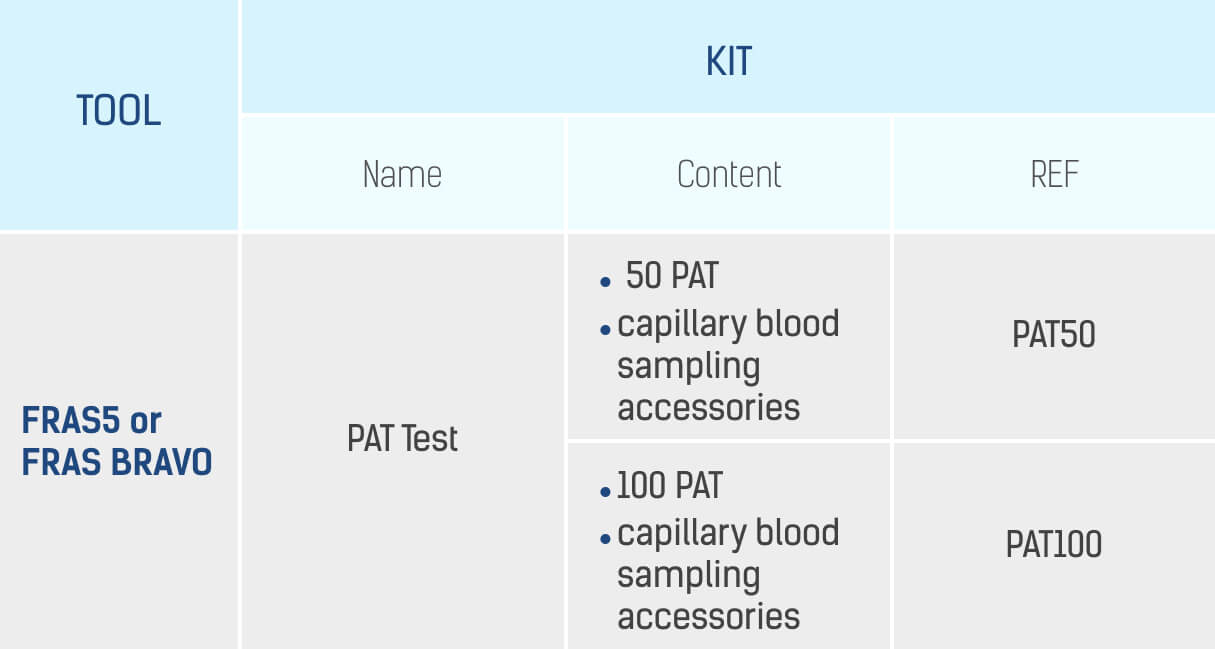Image resolution: width=1215 pixels, height=649 pixels.
Task: Click "sampling" in the PAT100 row
Action: click(688, 575)
